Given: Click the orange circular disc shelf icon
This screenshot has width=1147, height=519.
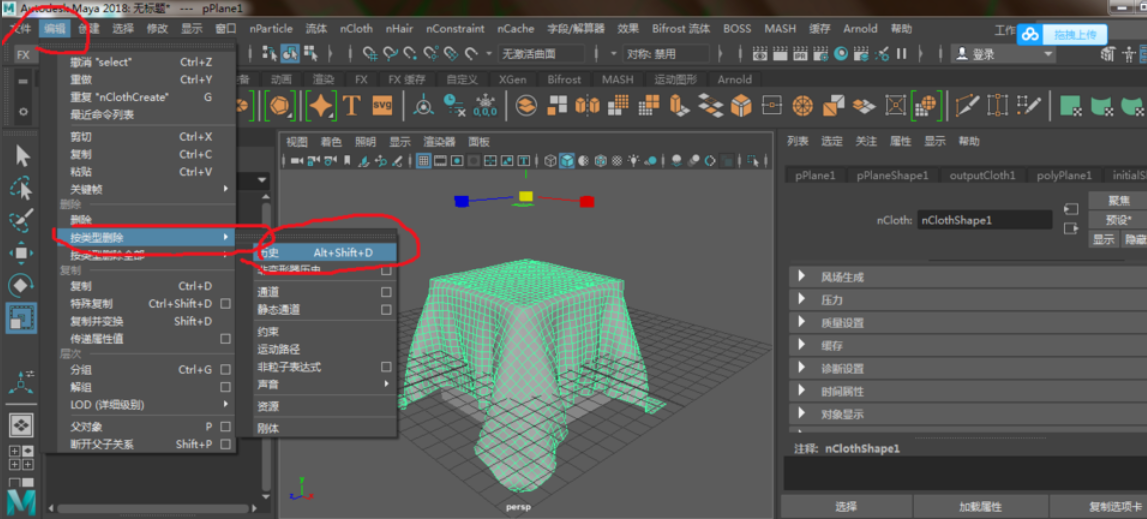Looking at the screenshot, I should 802,106.
